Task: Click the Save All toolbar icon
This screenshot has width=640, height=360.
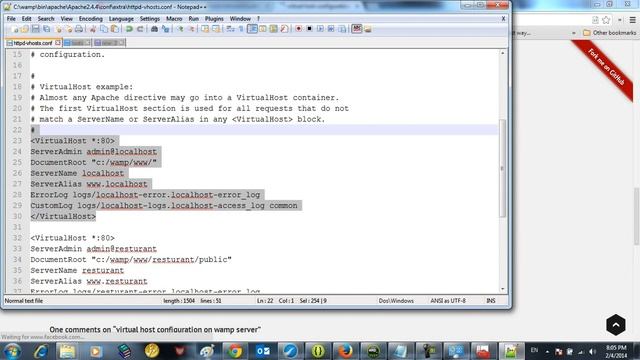Action: click(47, 29)
